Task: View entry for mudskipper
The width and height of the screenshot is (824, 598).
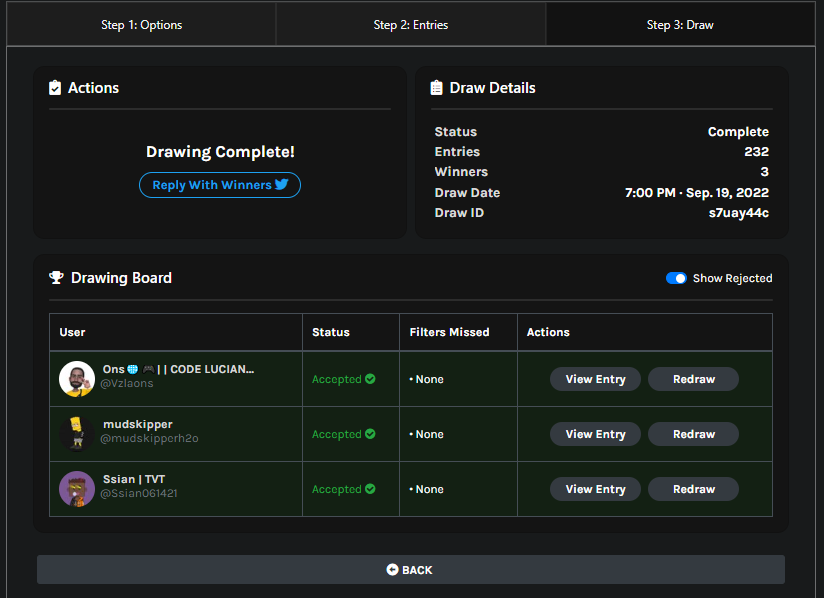Action: [x=595, y=434]
